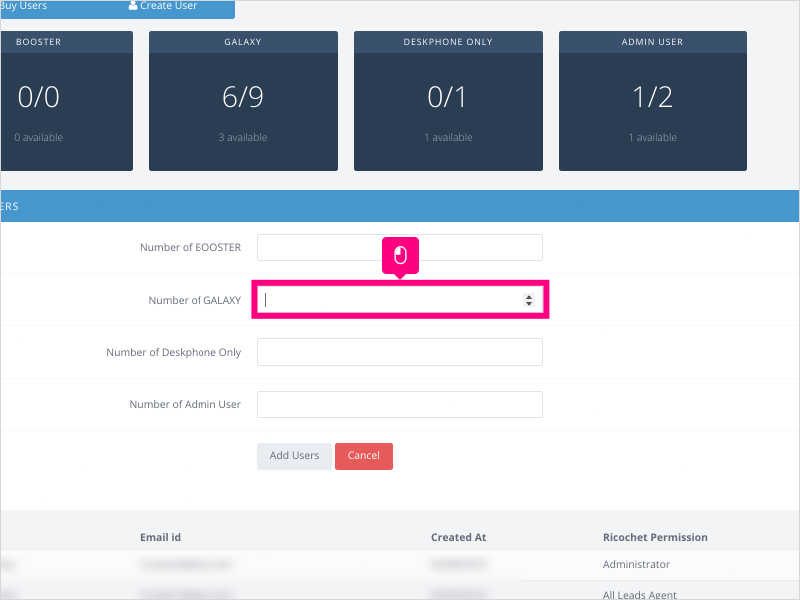This screenshot has height=600, width=800.
Task: Click the 6/9 count on GALAXY card
Action: 243,97
